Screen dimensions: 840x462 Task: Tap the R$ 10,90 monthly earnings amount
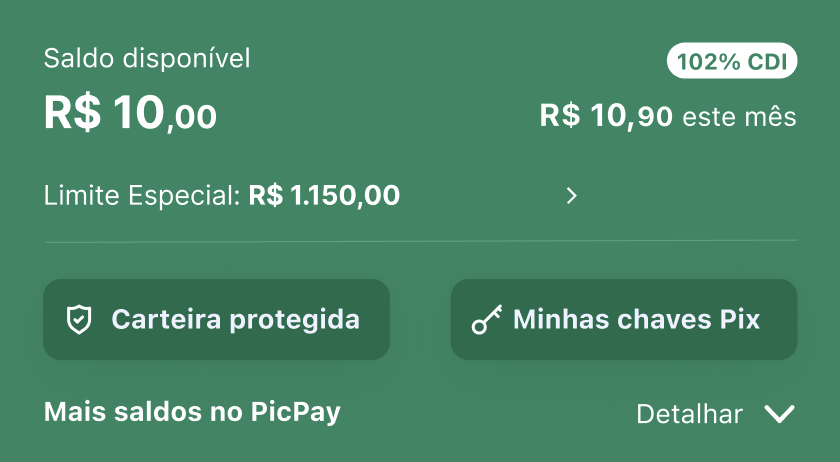(x=606, y=117)
